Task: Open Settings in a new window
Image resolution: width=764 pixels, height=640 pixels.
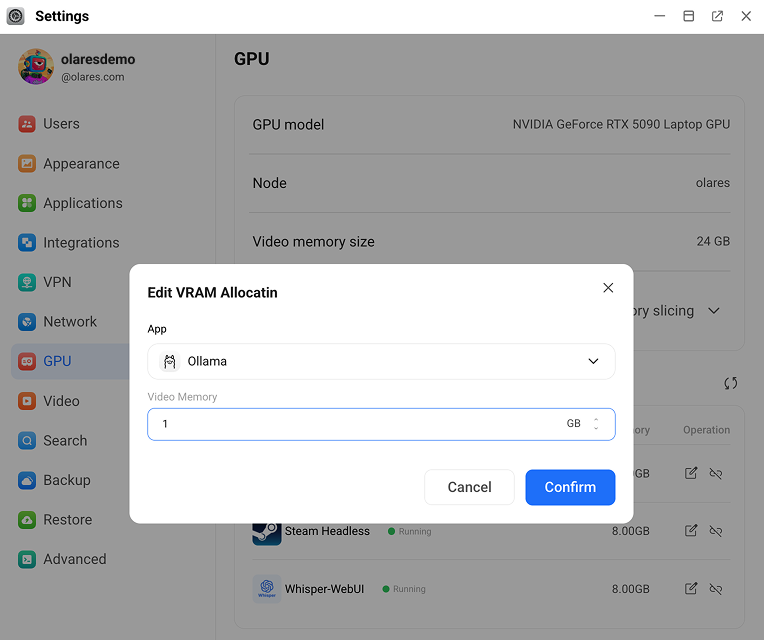Action: 717,16
